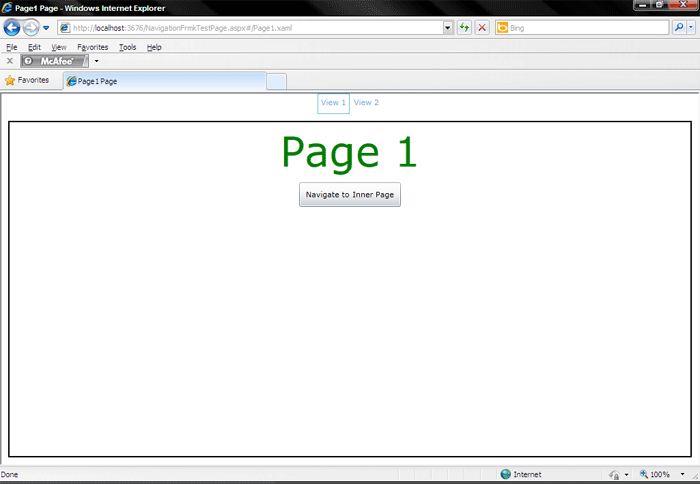This screenshot has width=700, height=484.
Task: Click the status bar privacy lock icon
Action: point(614,475)
